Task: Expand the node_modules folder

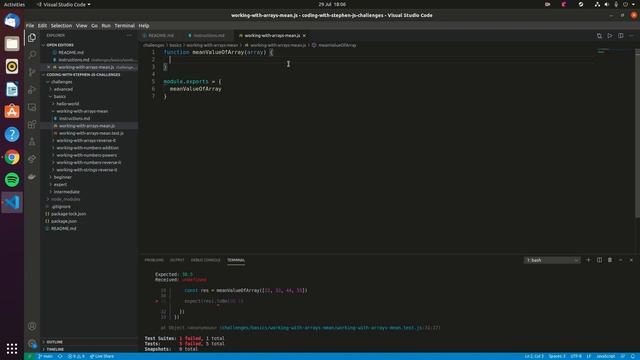Action: [65, 199]
